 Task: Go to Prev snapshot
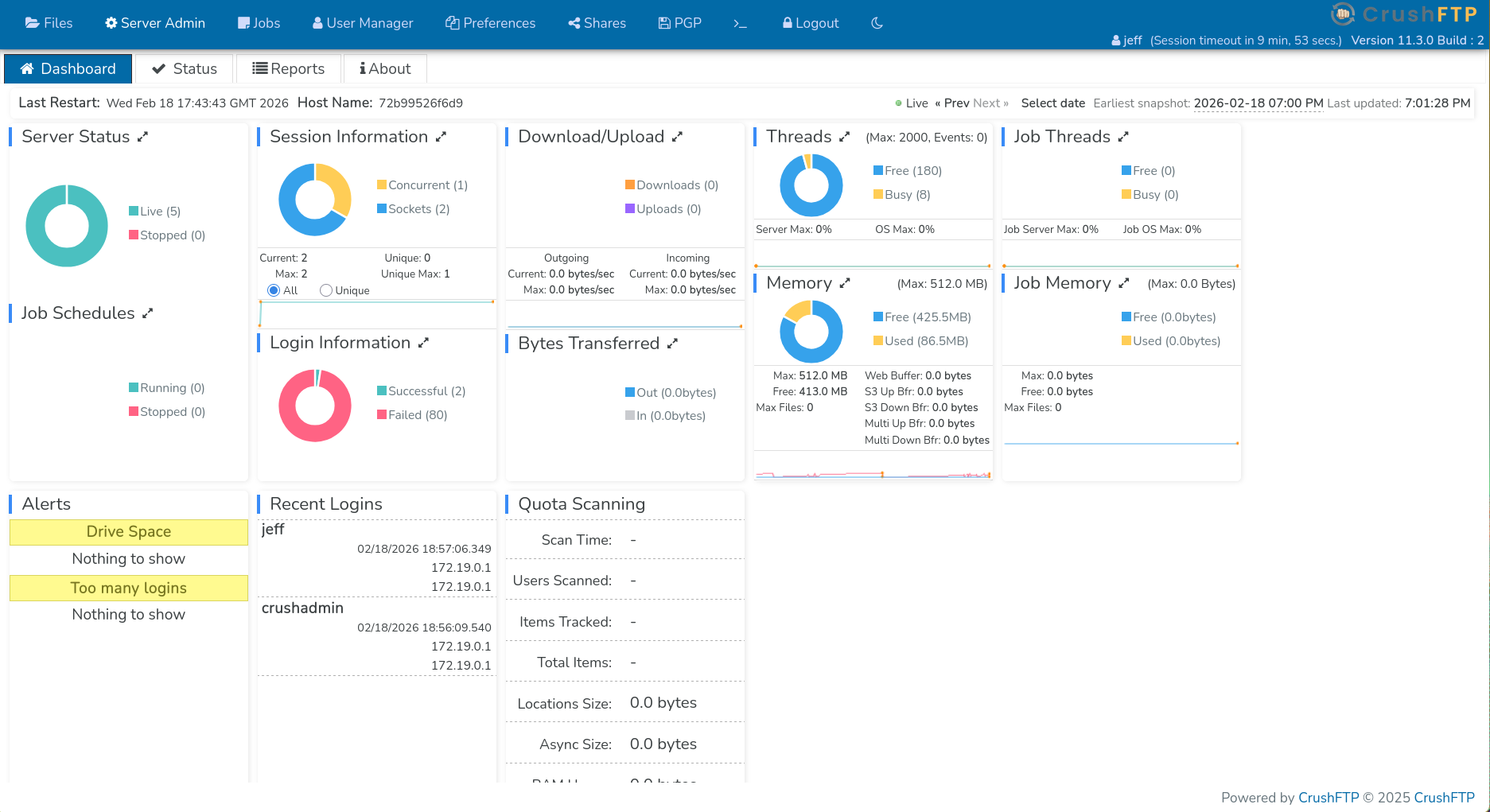(x=952, y=103)
